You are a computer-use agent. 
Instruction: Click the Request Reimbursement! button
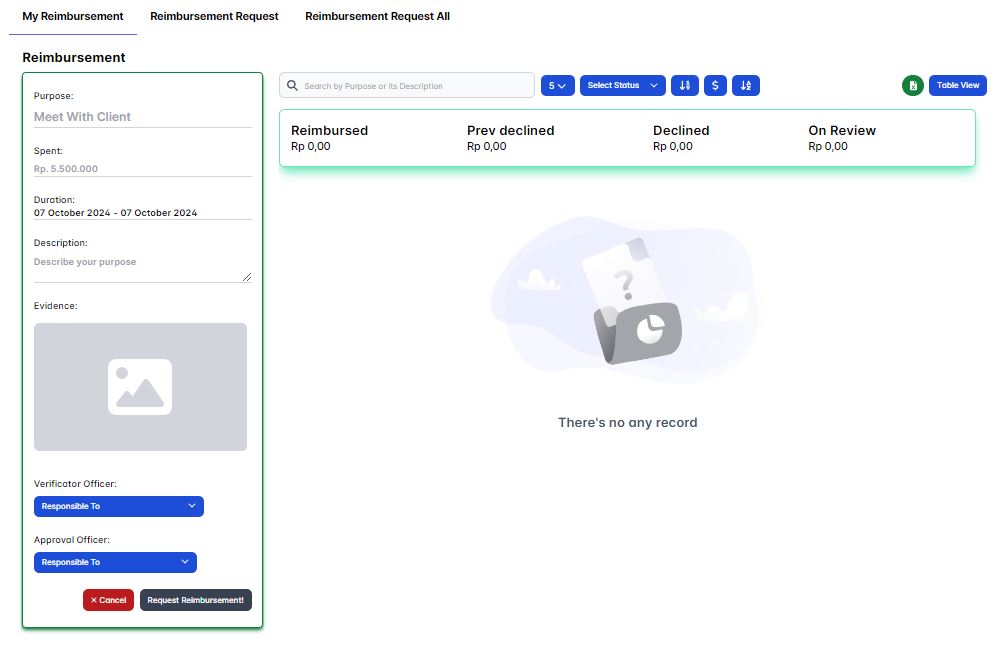click(x=196, y=600)
